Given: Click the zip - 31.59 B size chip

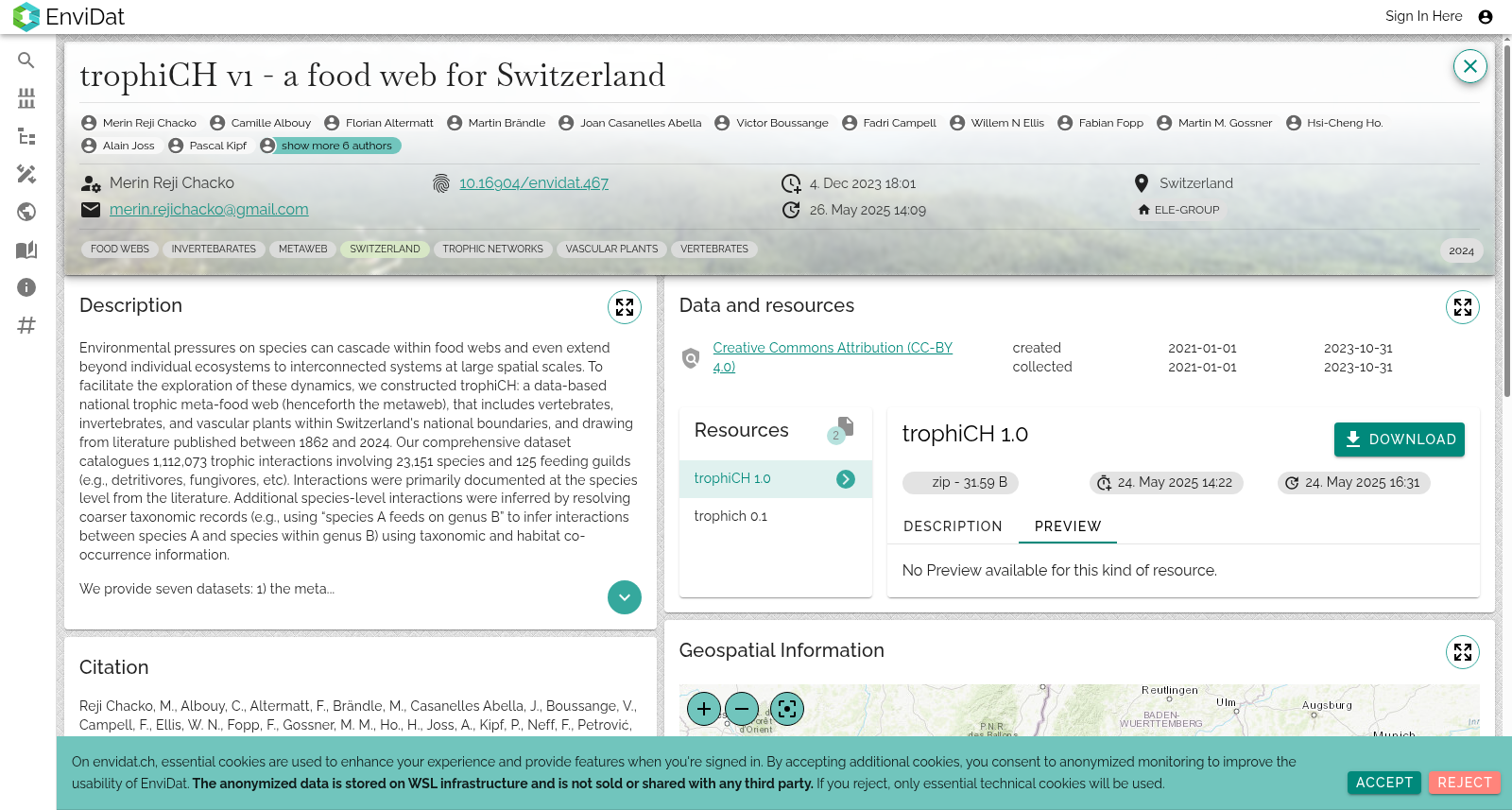Looking at the screenshot, I should coord(961,483).
